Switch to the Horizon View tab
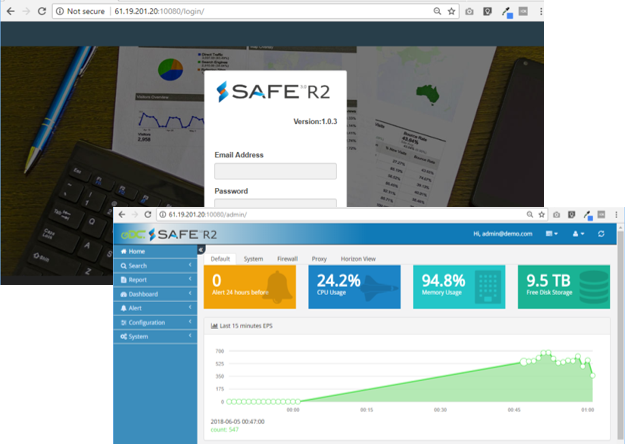This screenshot has height=444, width=625. click(358, 259)
